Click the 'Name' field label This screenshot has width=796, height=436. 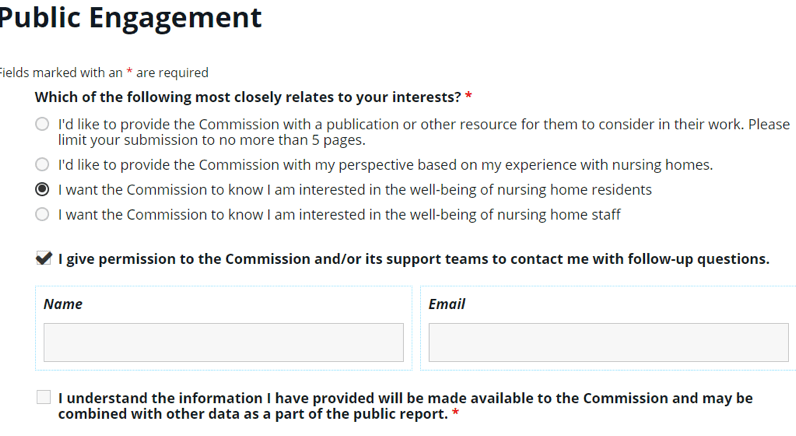63,304
